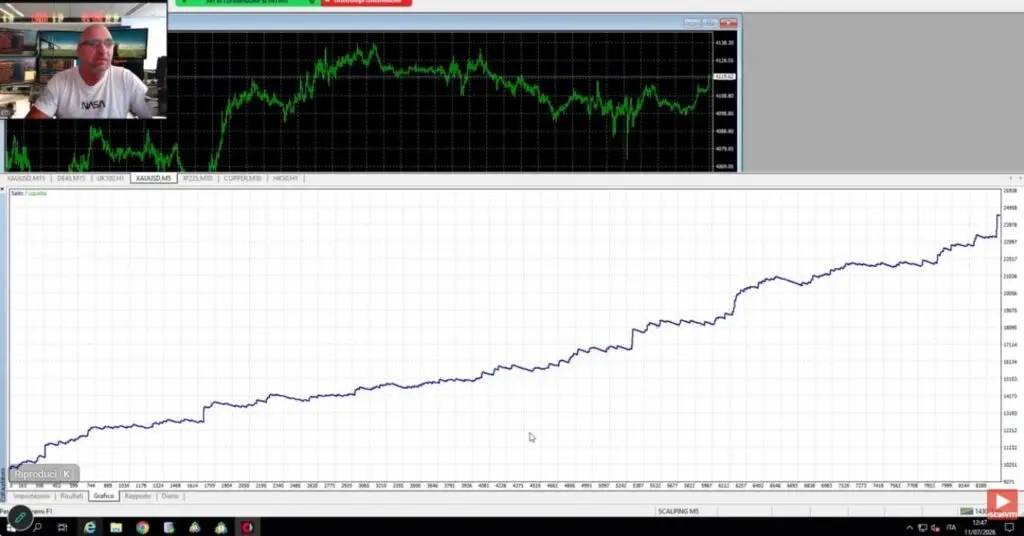
Task: Open the second MetaTrader icon on the taskbar
Action: click(221, 527)
